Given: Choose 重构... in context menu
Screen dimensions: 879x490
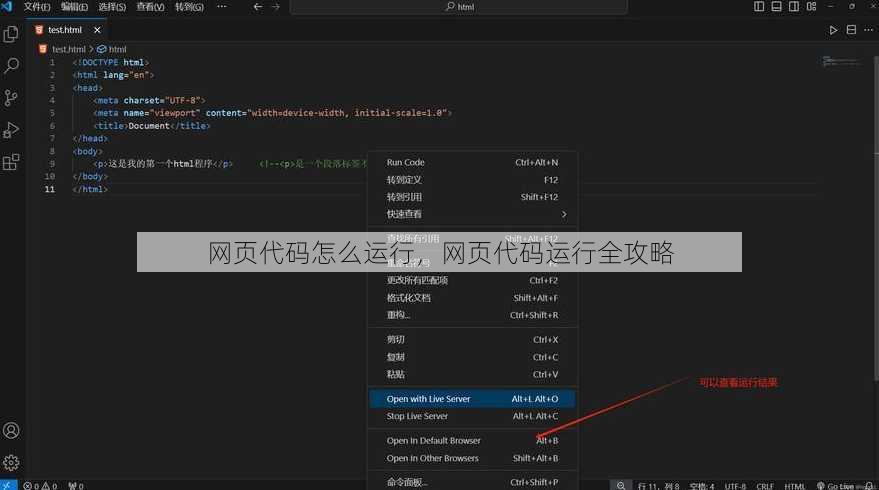Looking at the screenshot, I should click(x=472, y=315).
